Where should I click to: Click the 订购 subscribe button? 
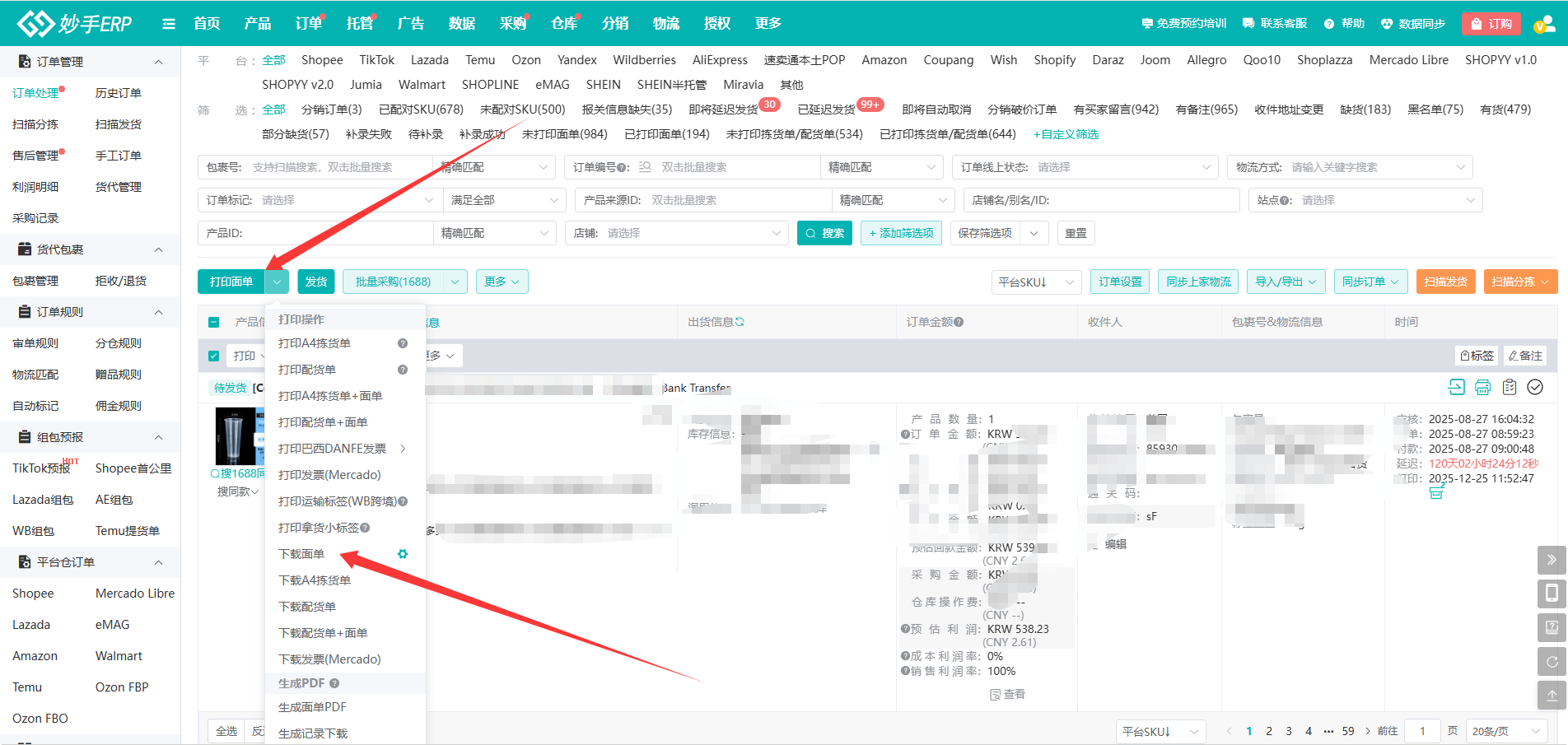(1491, 24)
